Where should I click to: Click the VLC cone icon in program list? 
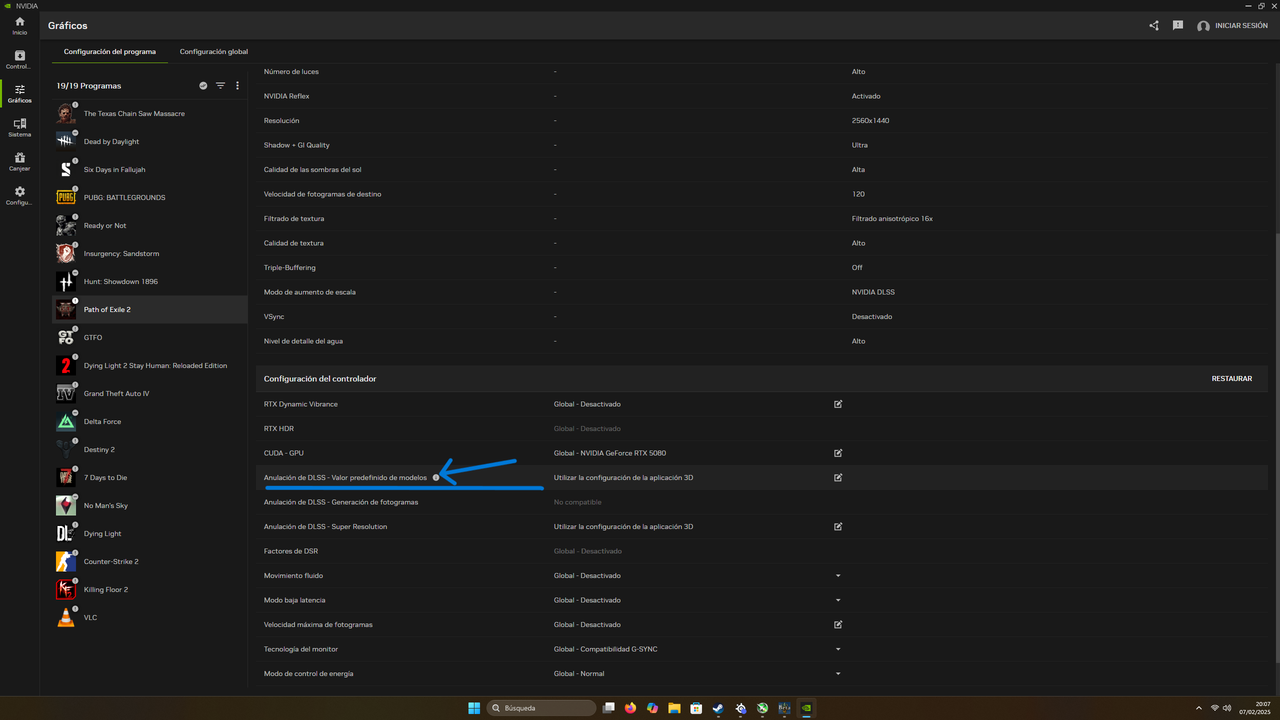66,618
